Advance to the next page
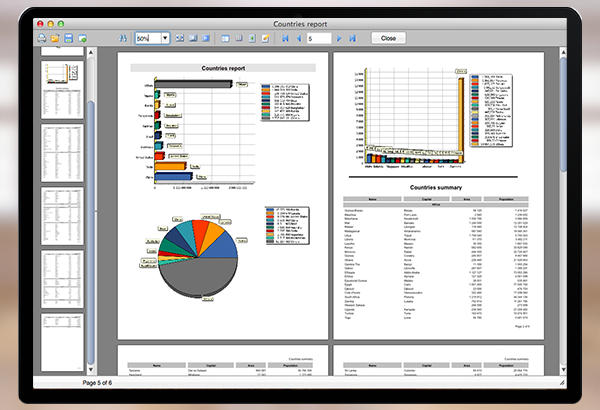 (x=340, y=38)
